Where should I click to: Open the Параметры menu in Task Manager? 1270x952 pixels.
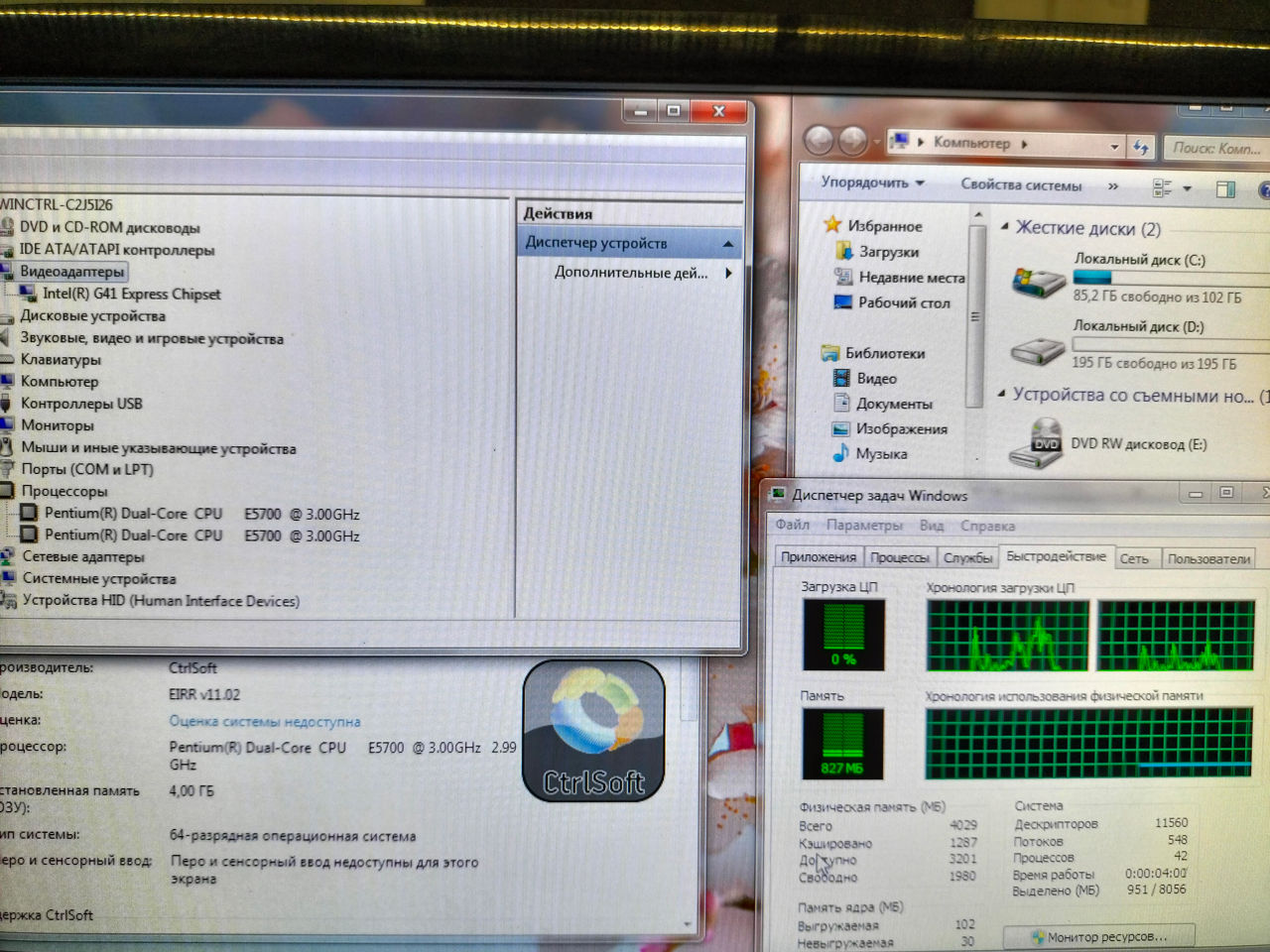tap(864, 526)
